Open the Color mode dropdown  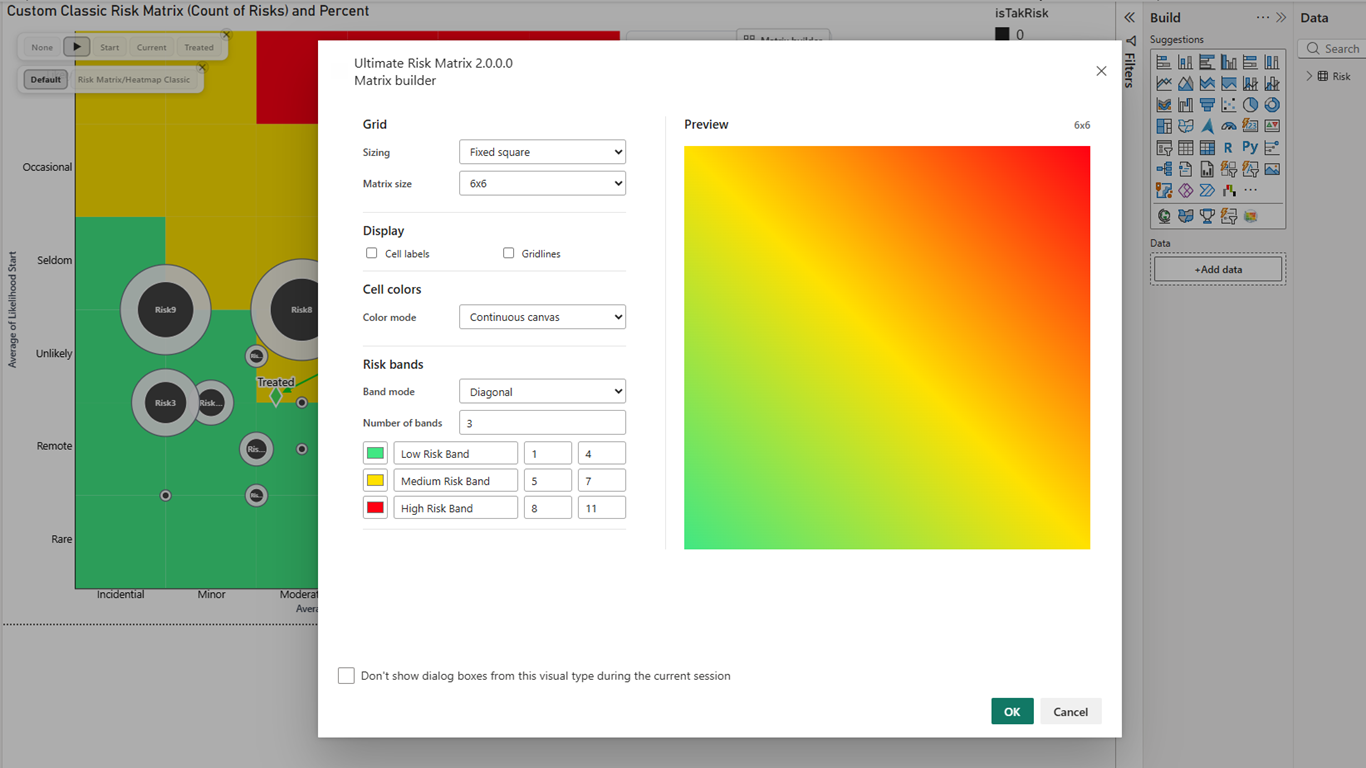(542, 317)
